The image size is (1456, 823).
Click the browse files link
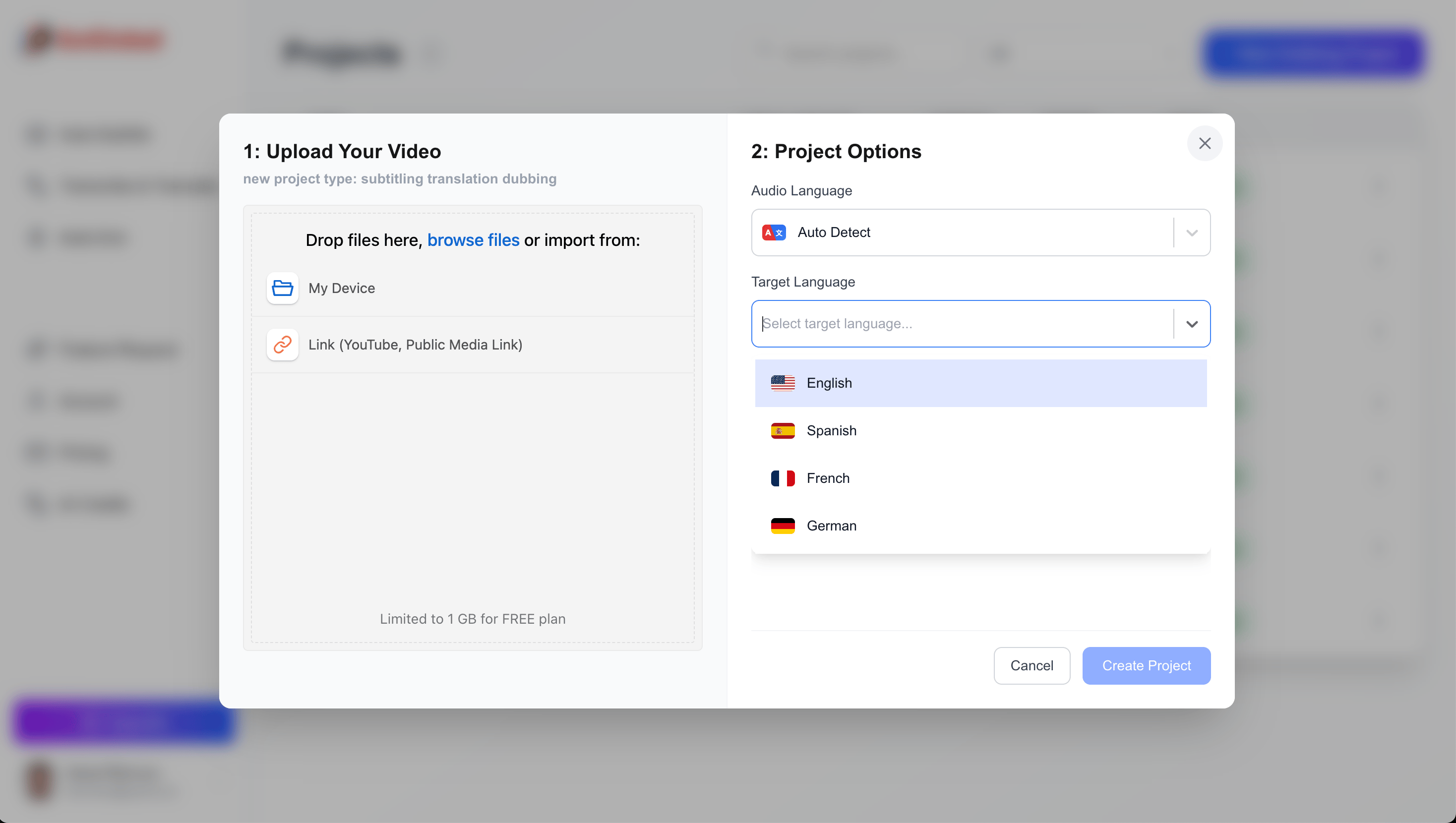pyautogui.click(x=474, y=239)
